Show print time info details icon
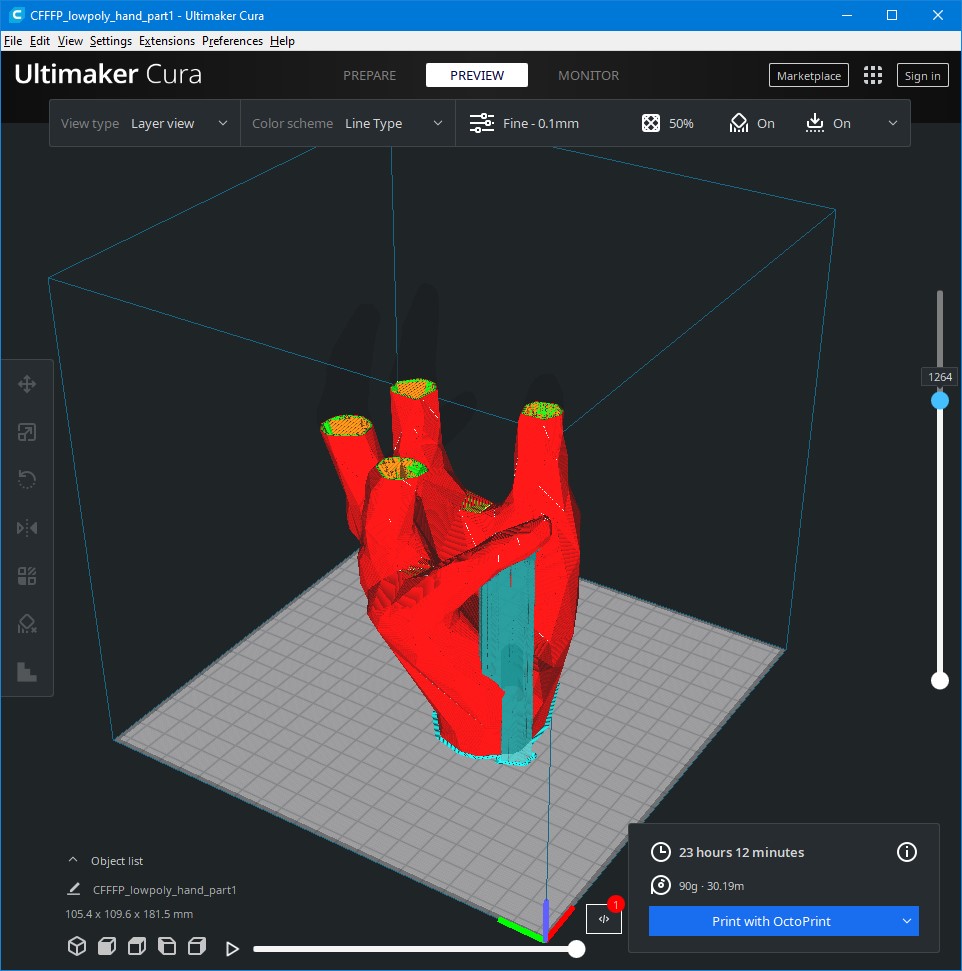 pos(907,852)
